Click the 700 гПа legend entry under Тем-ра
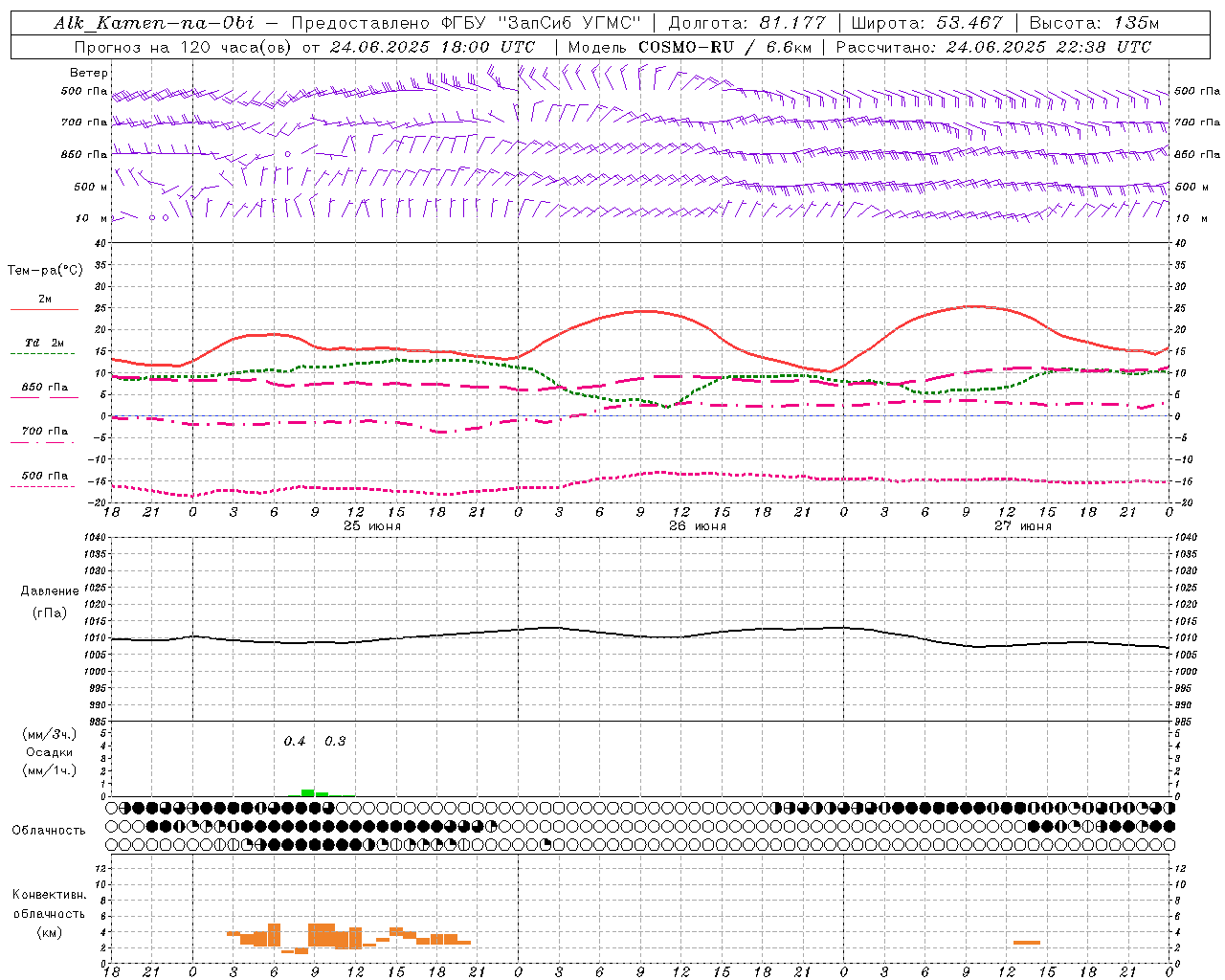1225x980 pixels. point(44,434)
